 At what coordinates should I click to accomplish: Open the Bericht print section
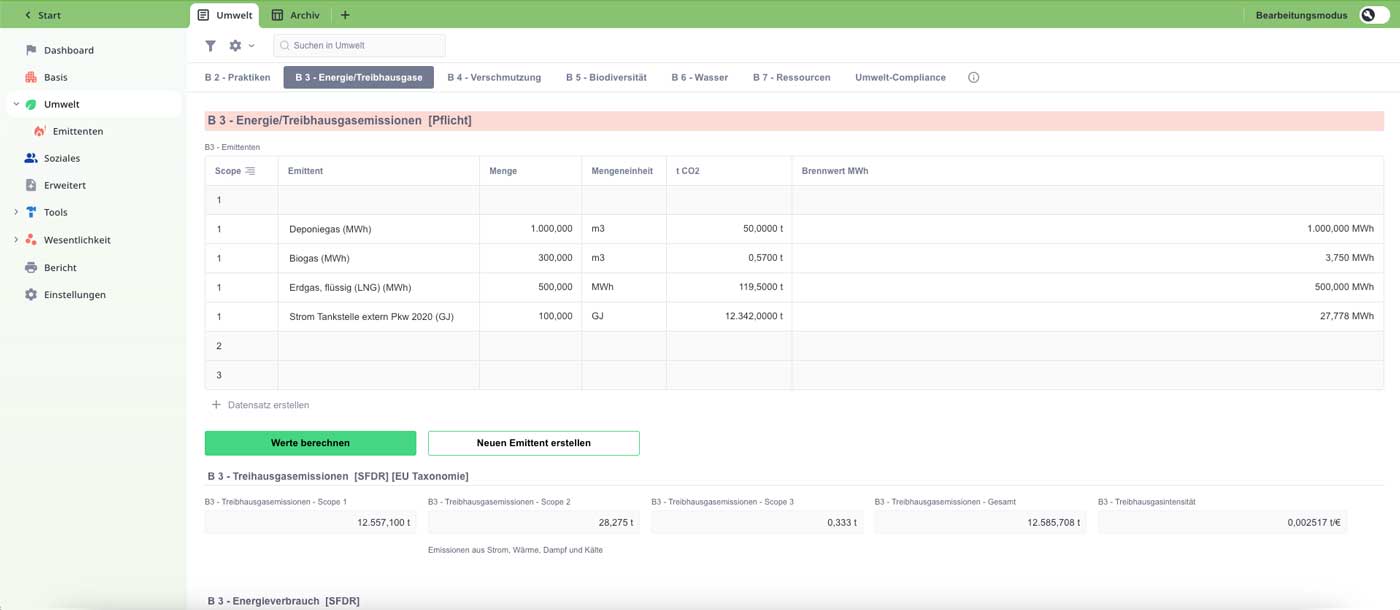(x=60, y=268)
